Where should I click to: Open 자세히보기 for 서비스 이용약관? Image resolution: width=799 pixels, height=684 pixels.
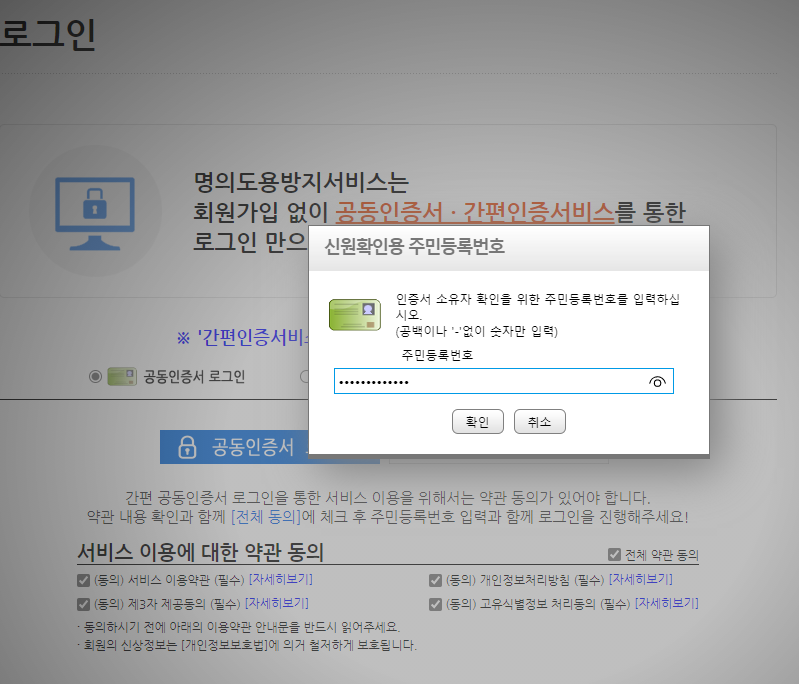pos(280,579)
